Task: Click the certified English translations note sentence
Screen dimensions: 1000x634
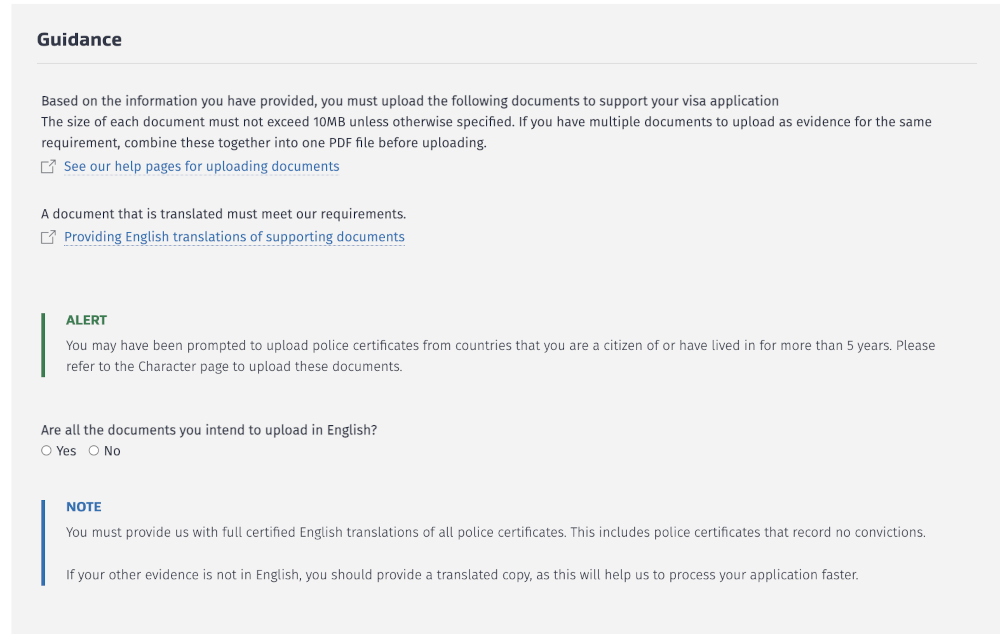Action: pyautogui.click(x=495, y=532)
